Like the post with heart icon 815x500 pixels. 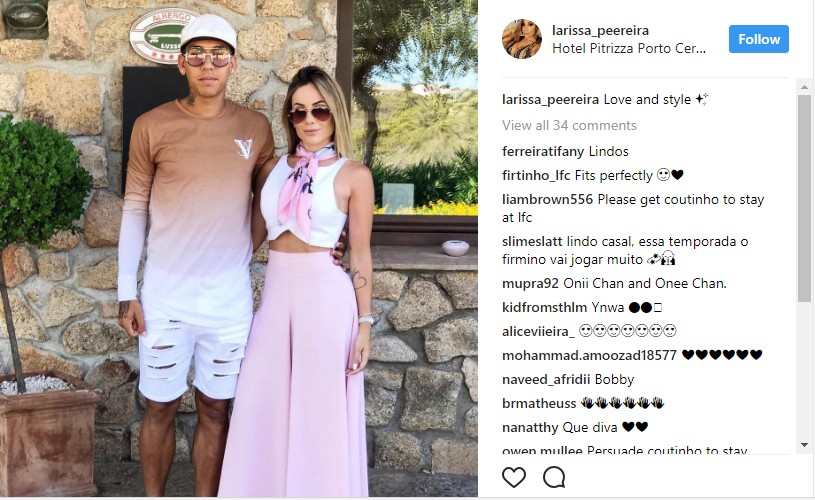(514, 477)
